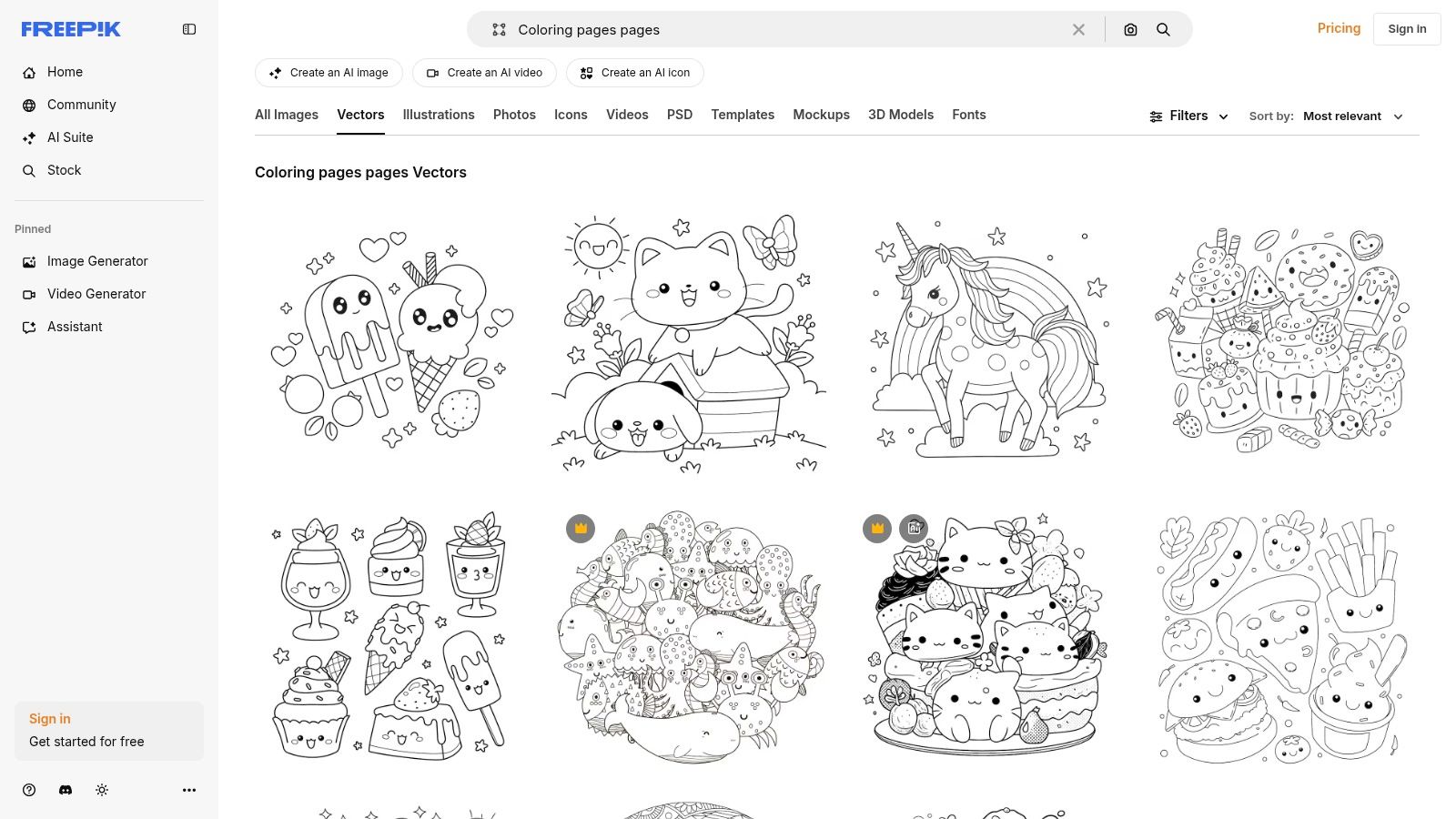Viewport: 1456px width, 819px height.
Task: Click the top Sign in button
Action: point(1407,29)
